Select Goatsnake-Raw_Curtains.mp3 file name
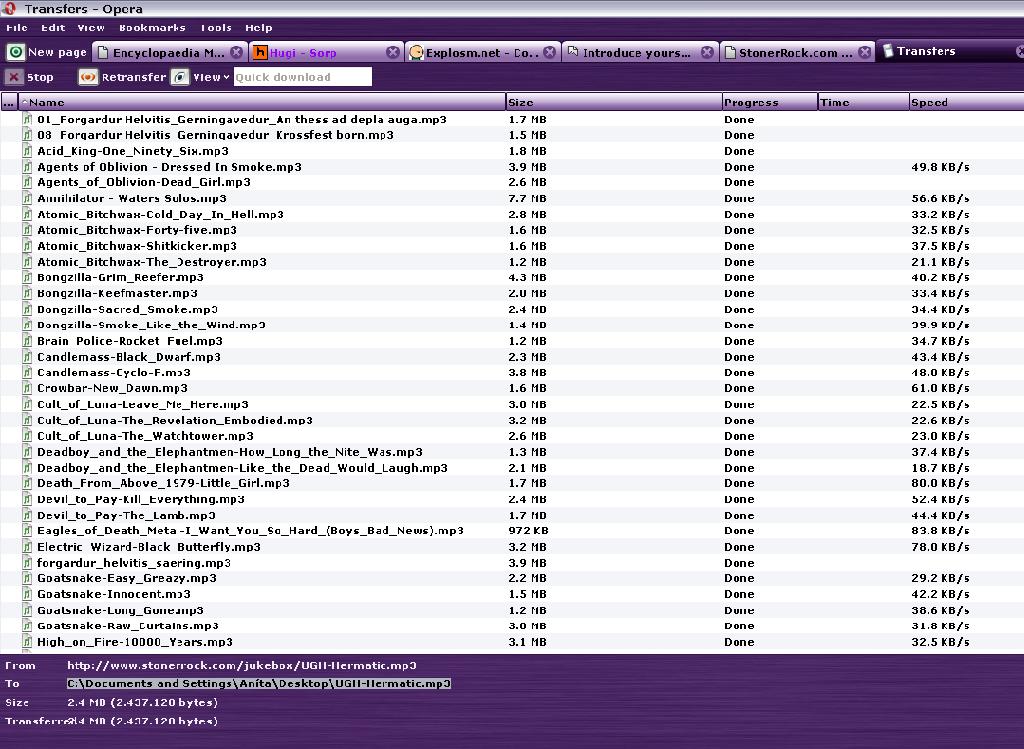Image resolution: width=1024 pixels, height=749 pixels. (128, 626)
